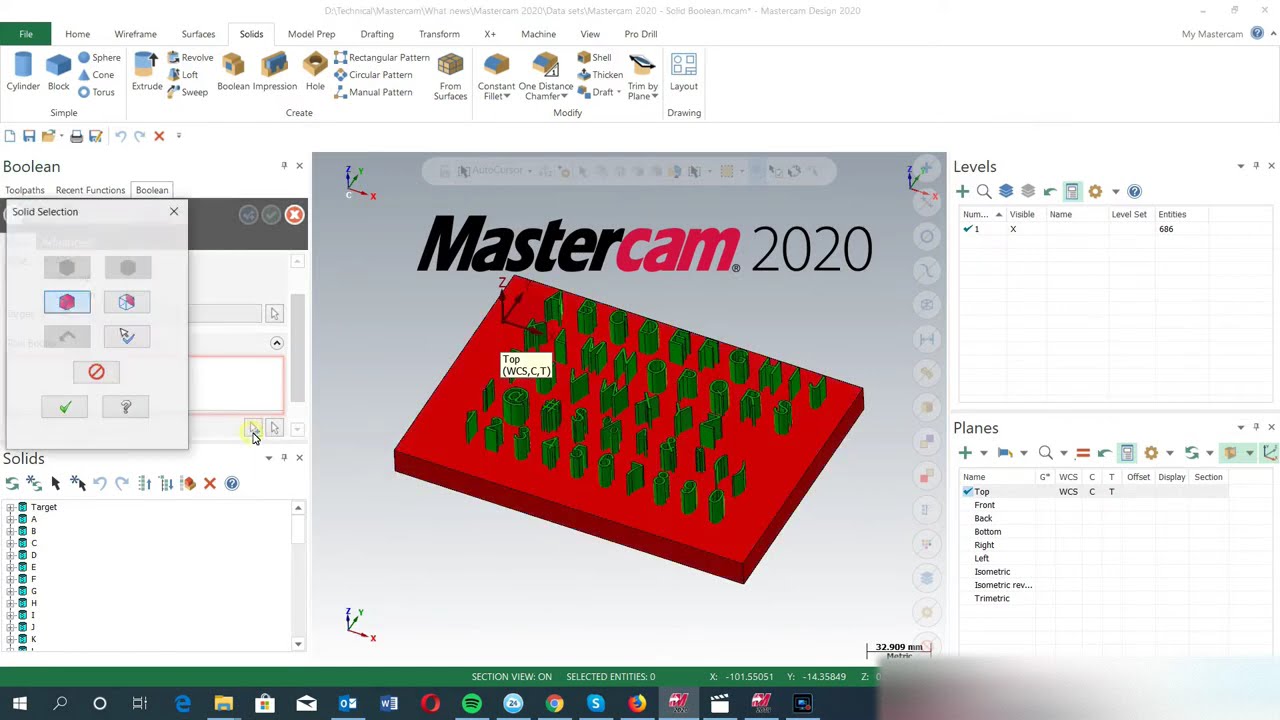Open Levels panel gear settings
This screenshot has width=1280, height=720.
1095,191
